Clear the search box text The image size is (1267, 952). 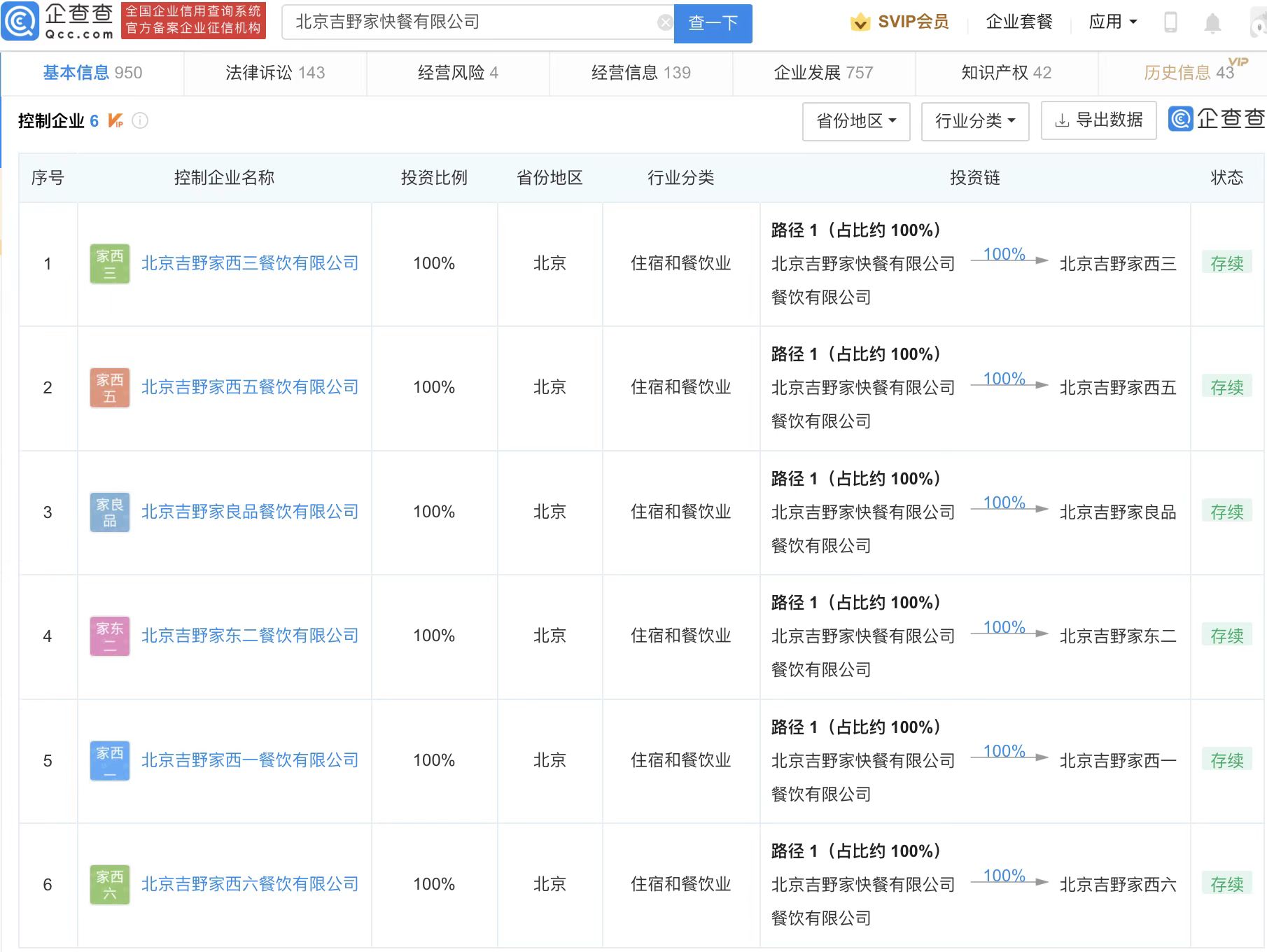pos(665,22)
